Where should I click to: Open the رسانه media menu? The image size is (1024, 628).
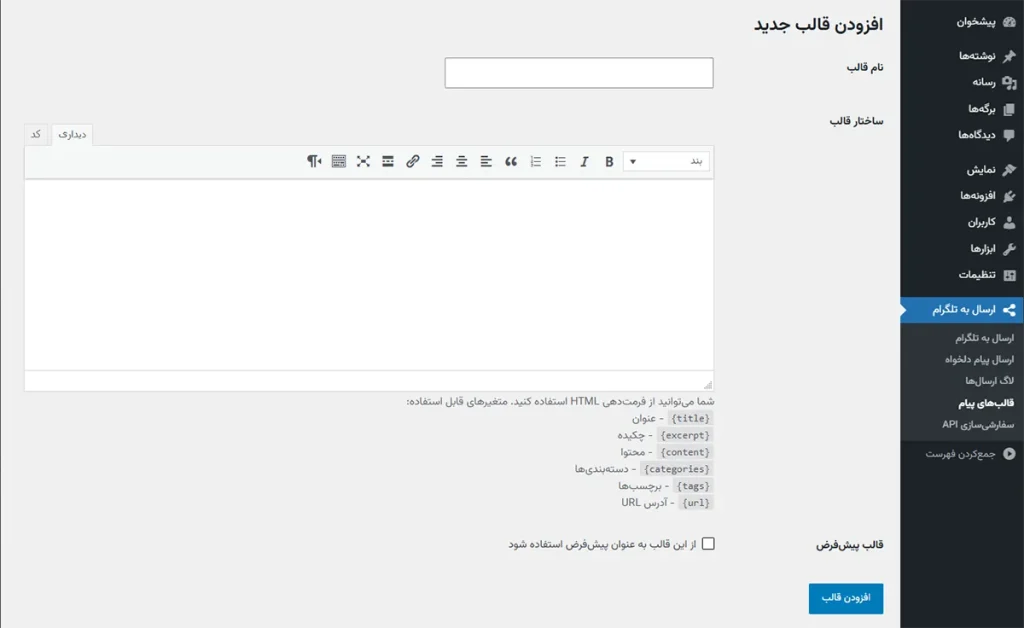[x=962, y=82]
